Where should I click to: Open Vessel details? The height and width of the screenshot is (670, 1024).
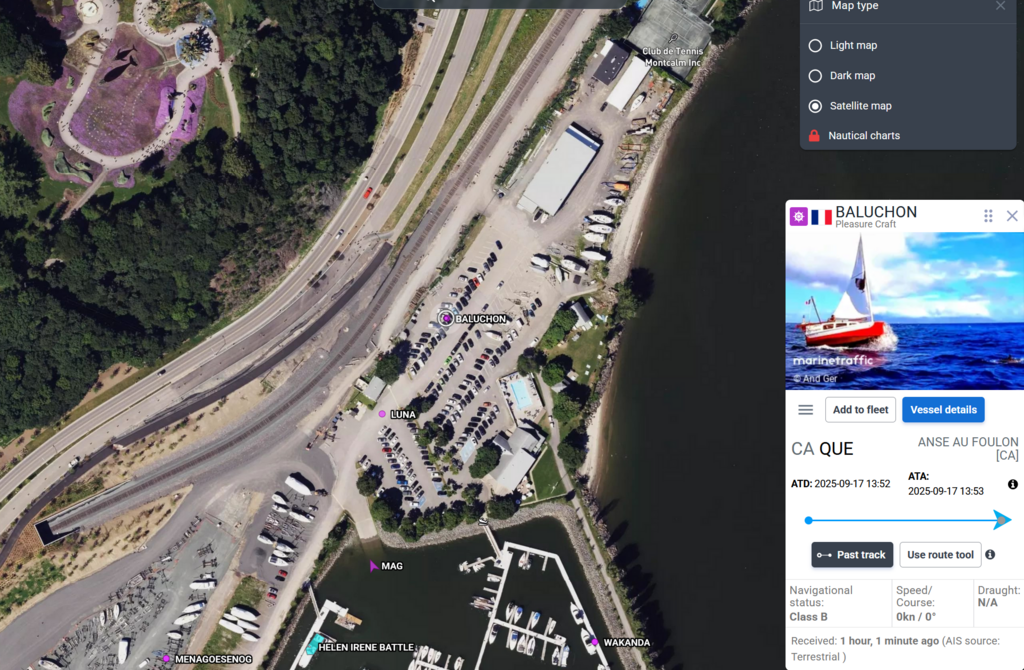[943, 410]
